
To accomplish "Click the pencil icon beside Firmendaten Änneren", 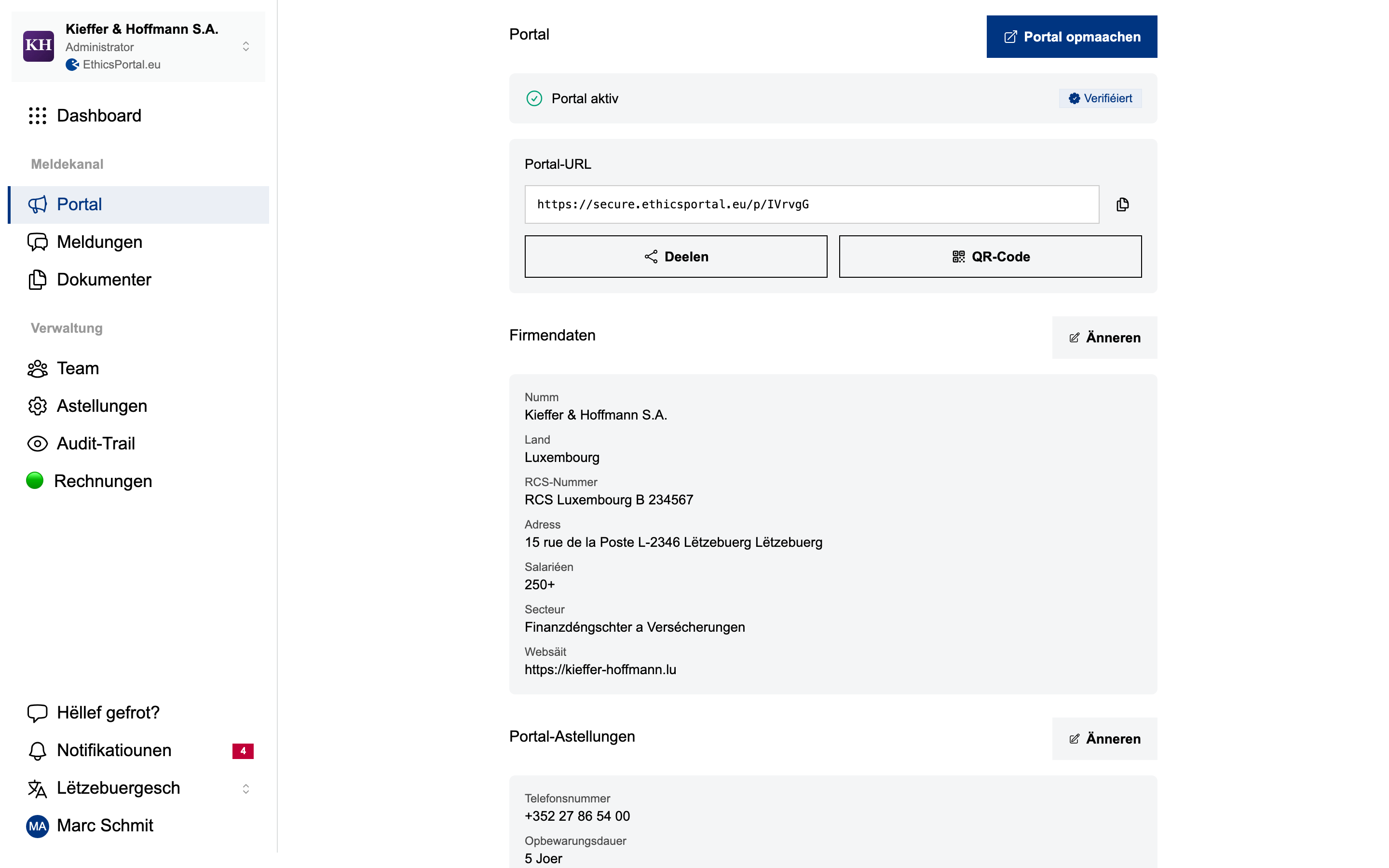I will coord(1074,338).
